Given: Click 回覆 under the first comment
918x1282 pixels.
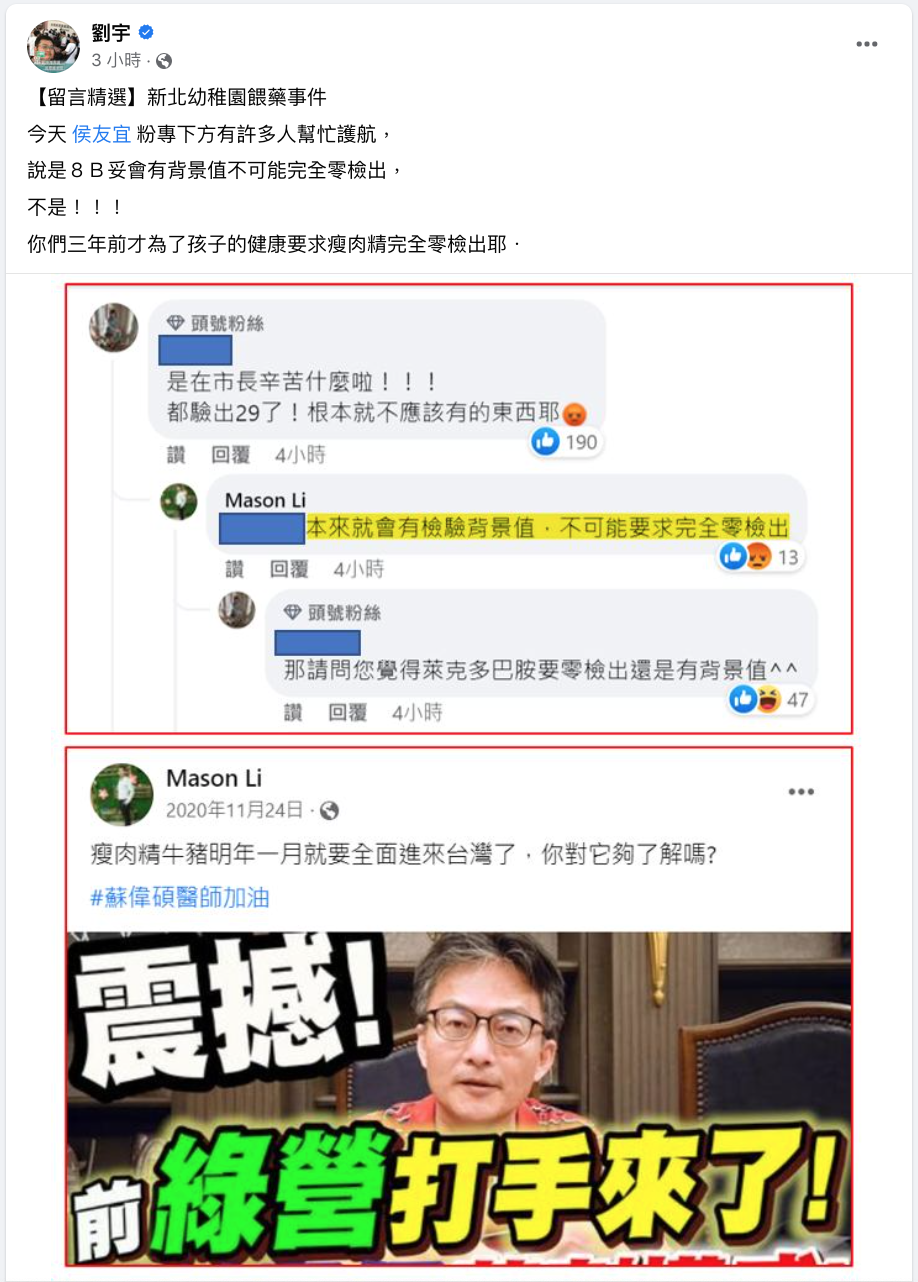Looking at the screenshot, I should [x=230, y=455].
